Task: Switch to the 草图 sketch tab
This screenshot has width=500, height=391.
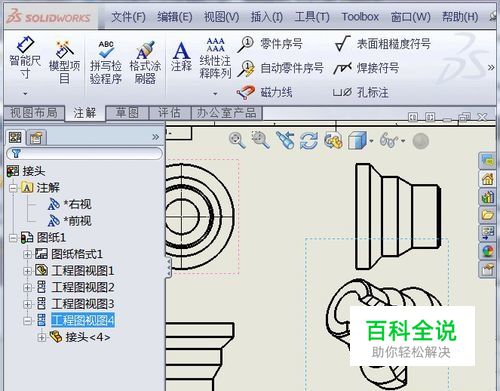Action: click(127, 113)
